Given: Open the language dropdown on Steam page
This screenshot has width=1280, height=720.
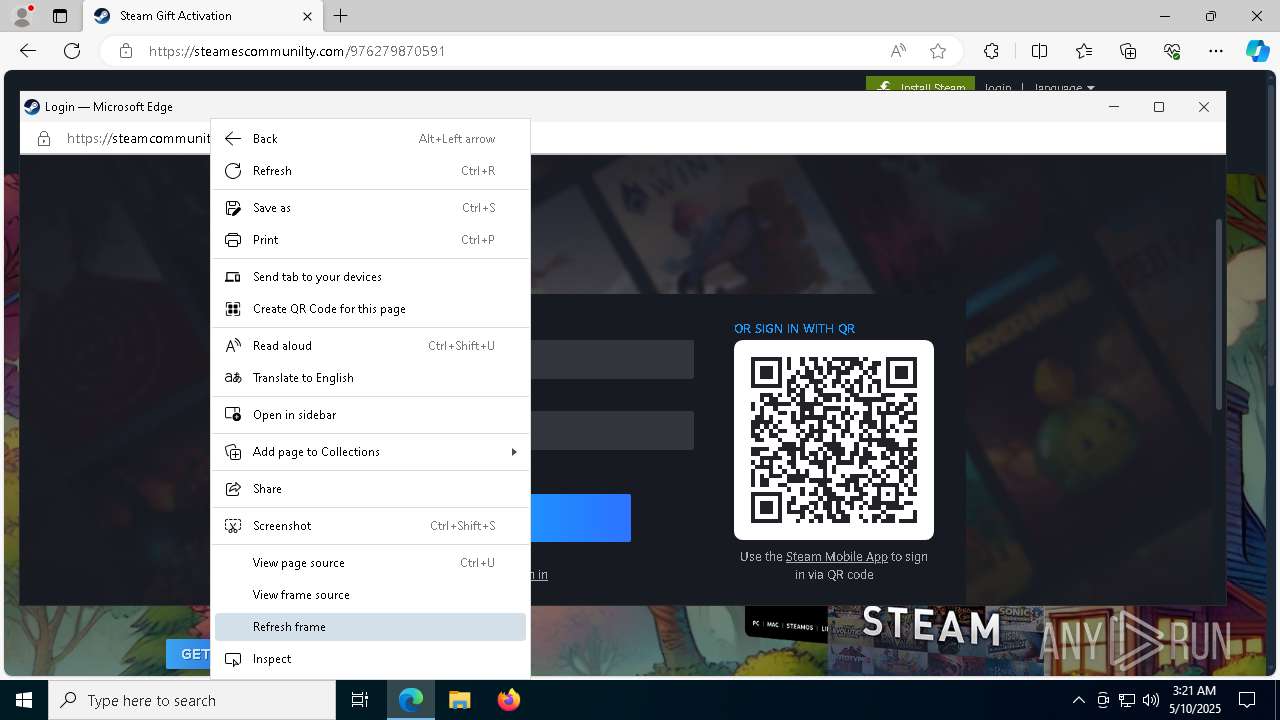Looking at the screenshot, I should 1064,88.
